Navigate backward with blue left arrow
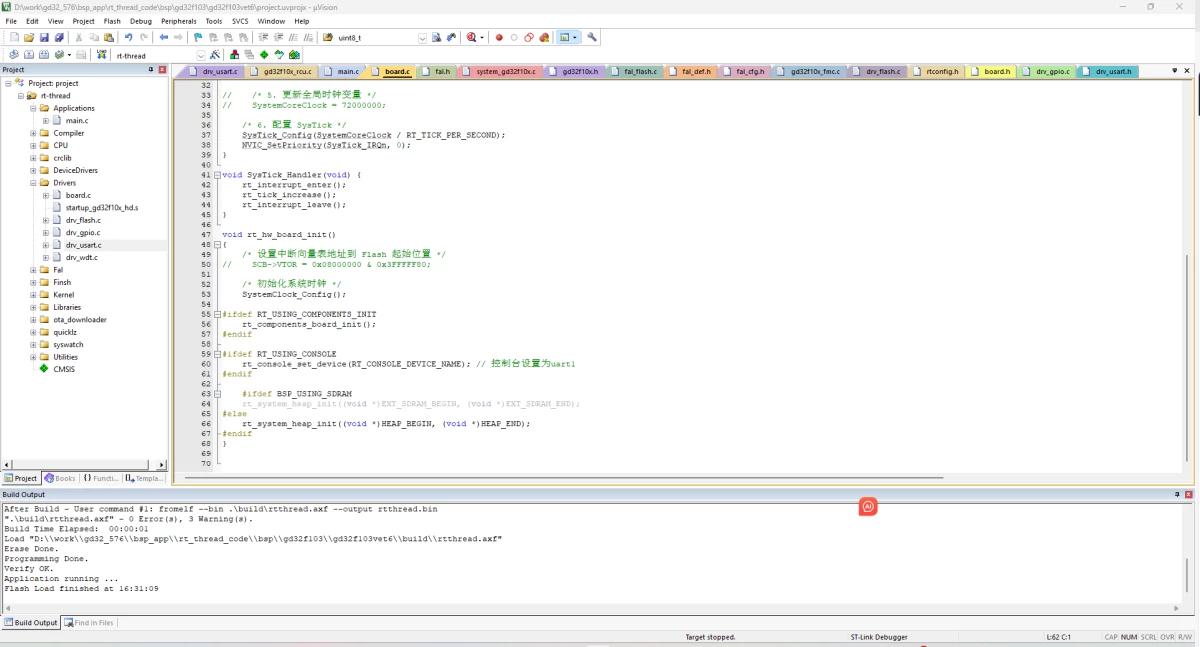This screenshot has width=1200, height=647. click(164, 37)
